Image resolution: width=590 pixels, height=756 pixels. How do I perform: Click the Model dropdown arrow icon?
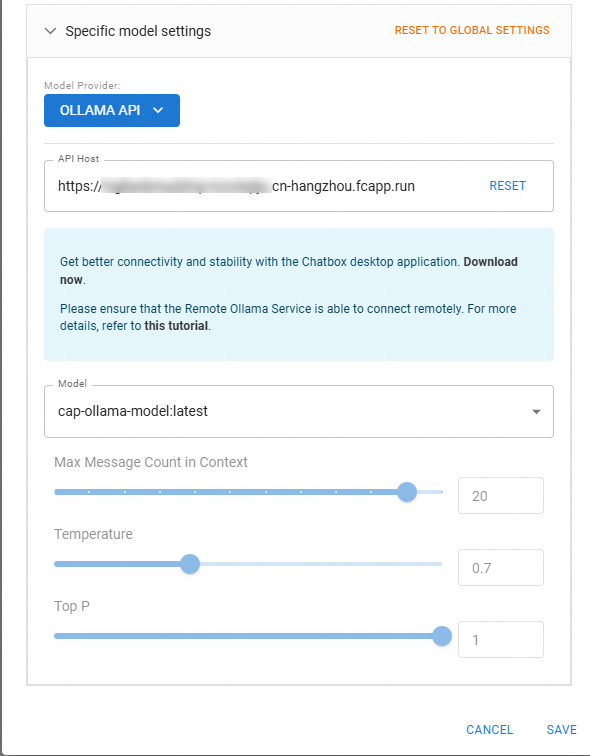[536, 412]
